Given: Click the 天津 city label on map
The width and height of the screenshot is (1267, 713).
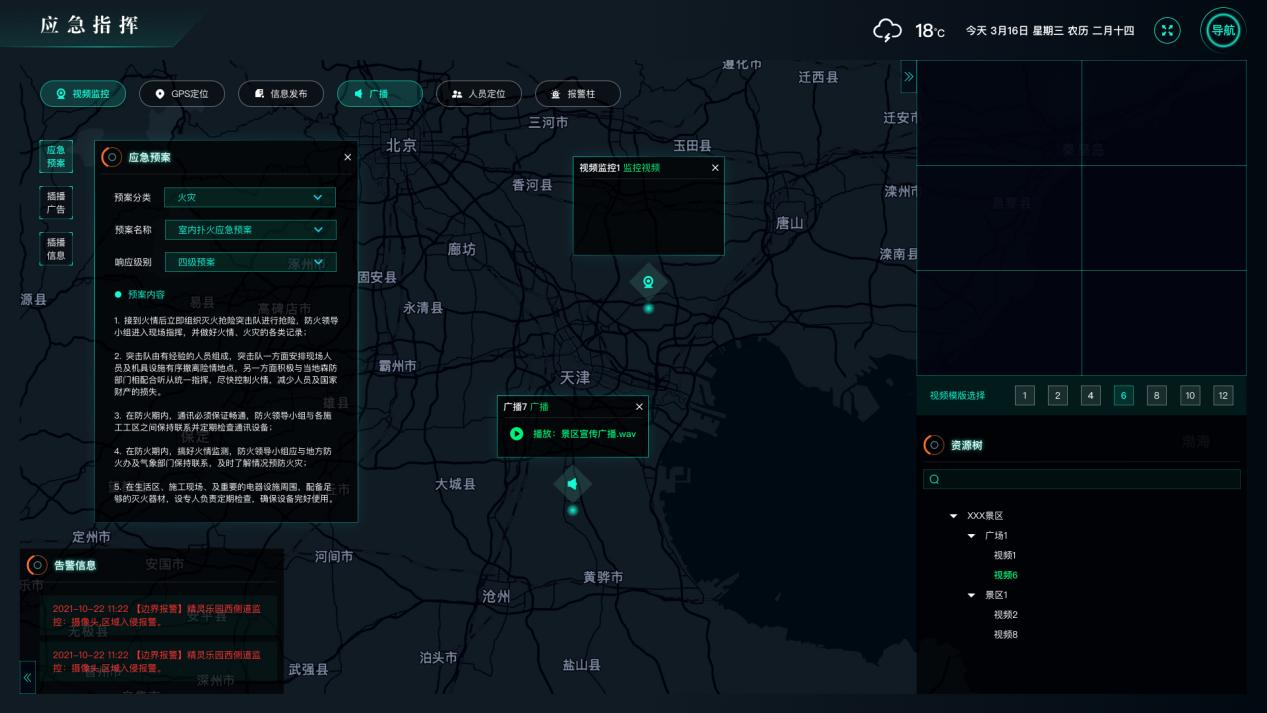Looking at the screenshot, I should (575, 377).
